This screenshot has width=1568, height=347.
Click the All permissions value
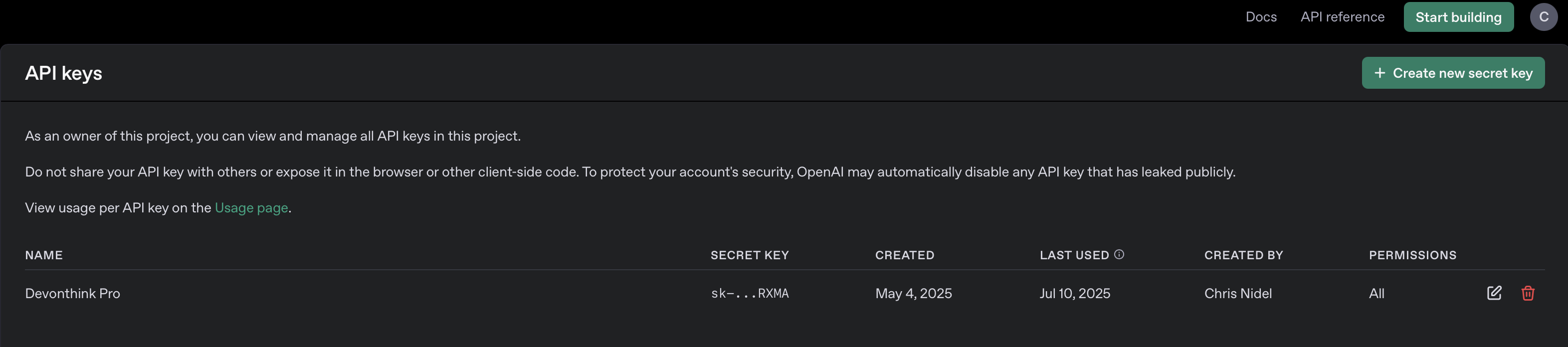1376,294
